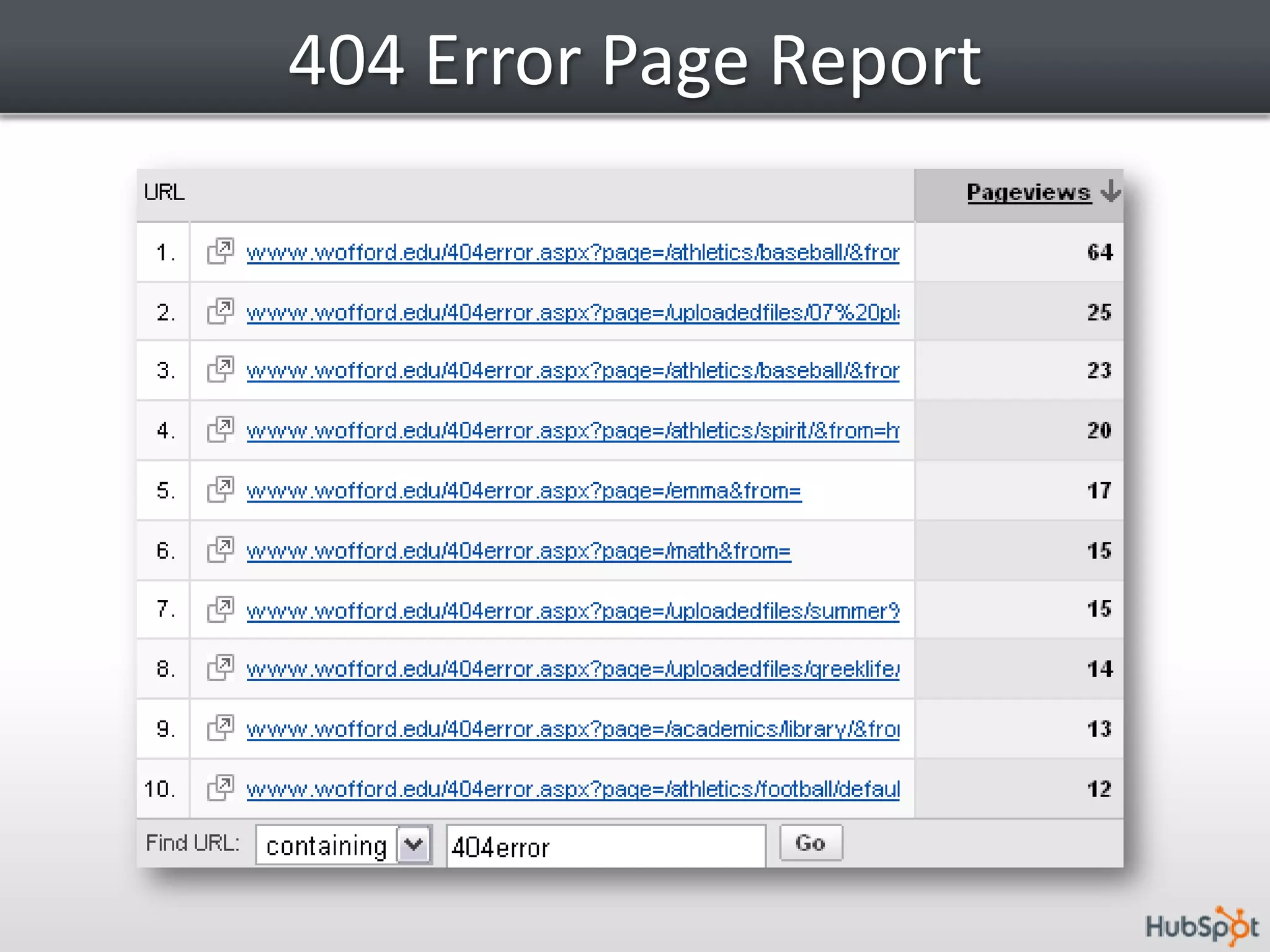Select the pageviews value 25

coord(1099,312)
